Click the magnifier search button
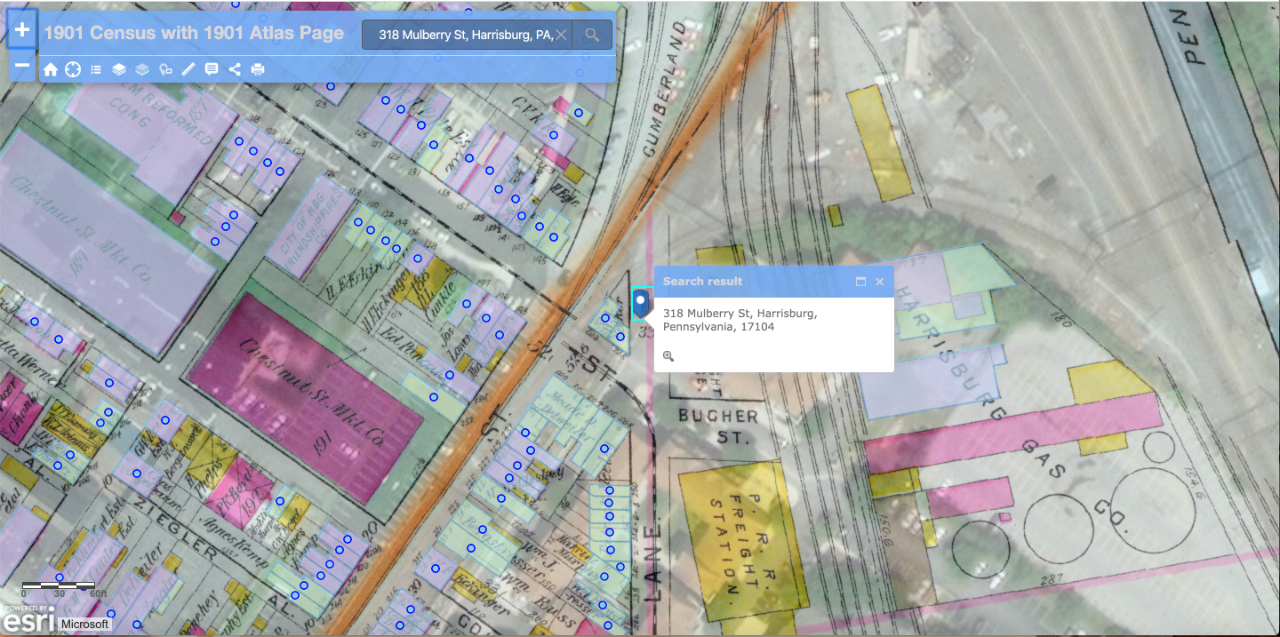The image size is (1280, 637). point(593,35)
